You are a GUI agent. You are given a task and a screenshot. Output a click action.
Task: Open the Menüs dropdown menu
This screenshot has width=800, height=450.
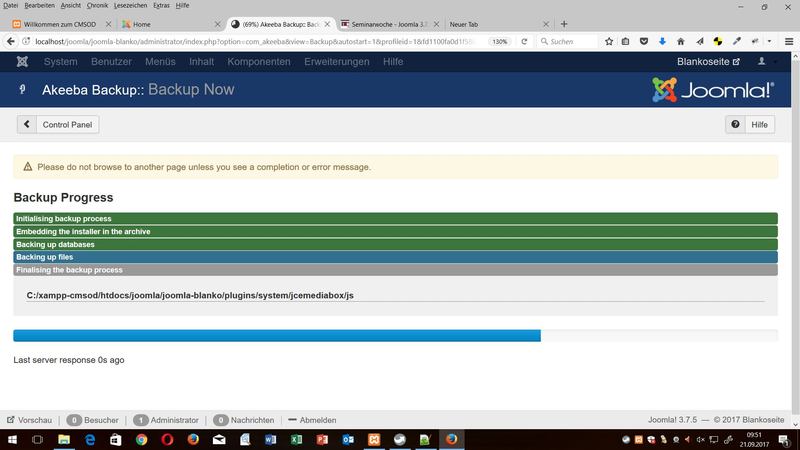pyautogui.click(x=160, y=62)
